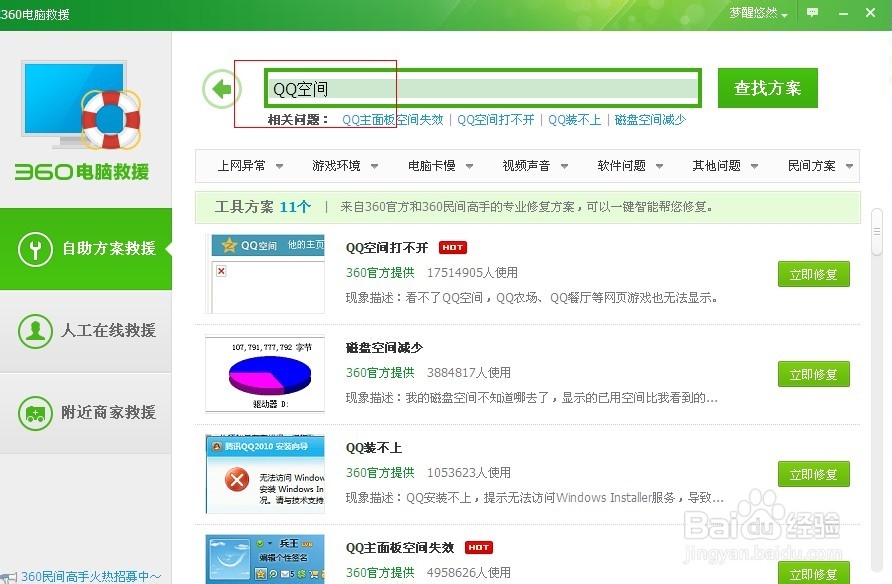Click the results list scrollbar handle
Viewport: 892px width, 584px height.
tap(877, 232)
